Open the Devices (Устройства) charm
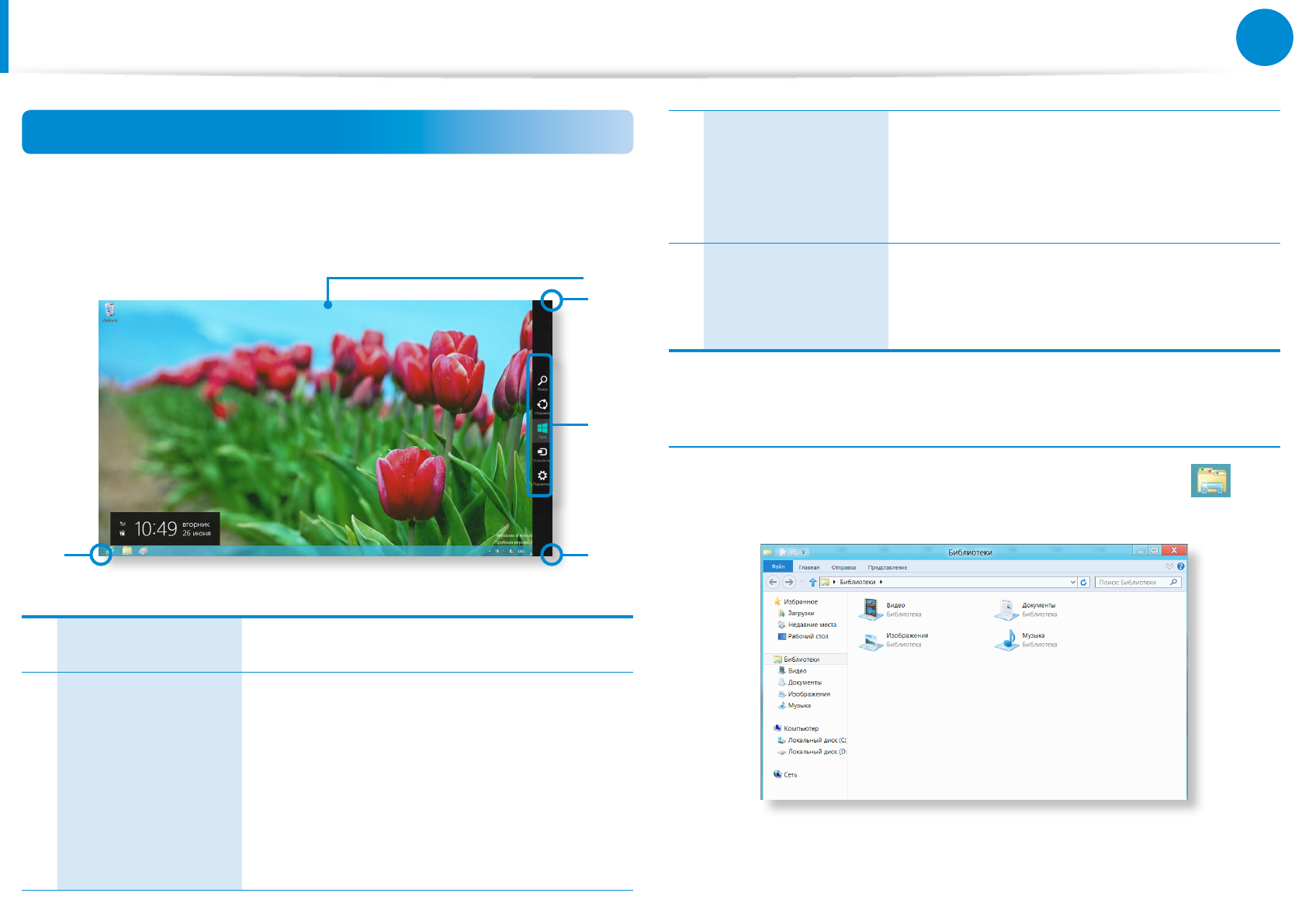Image resolution: width=1302 pixels, height=924 pixels. 542,452
